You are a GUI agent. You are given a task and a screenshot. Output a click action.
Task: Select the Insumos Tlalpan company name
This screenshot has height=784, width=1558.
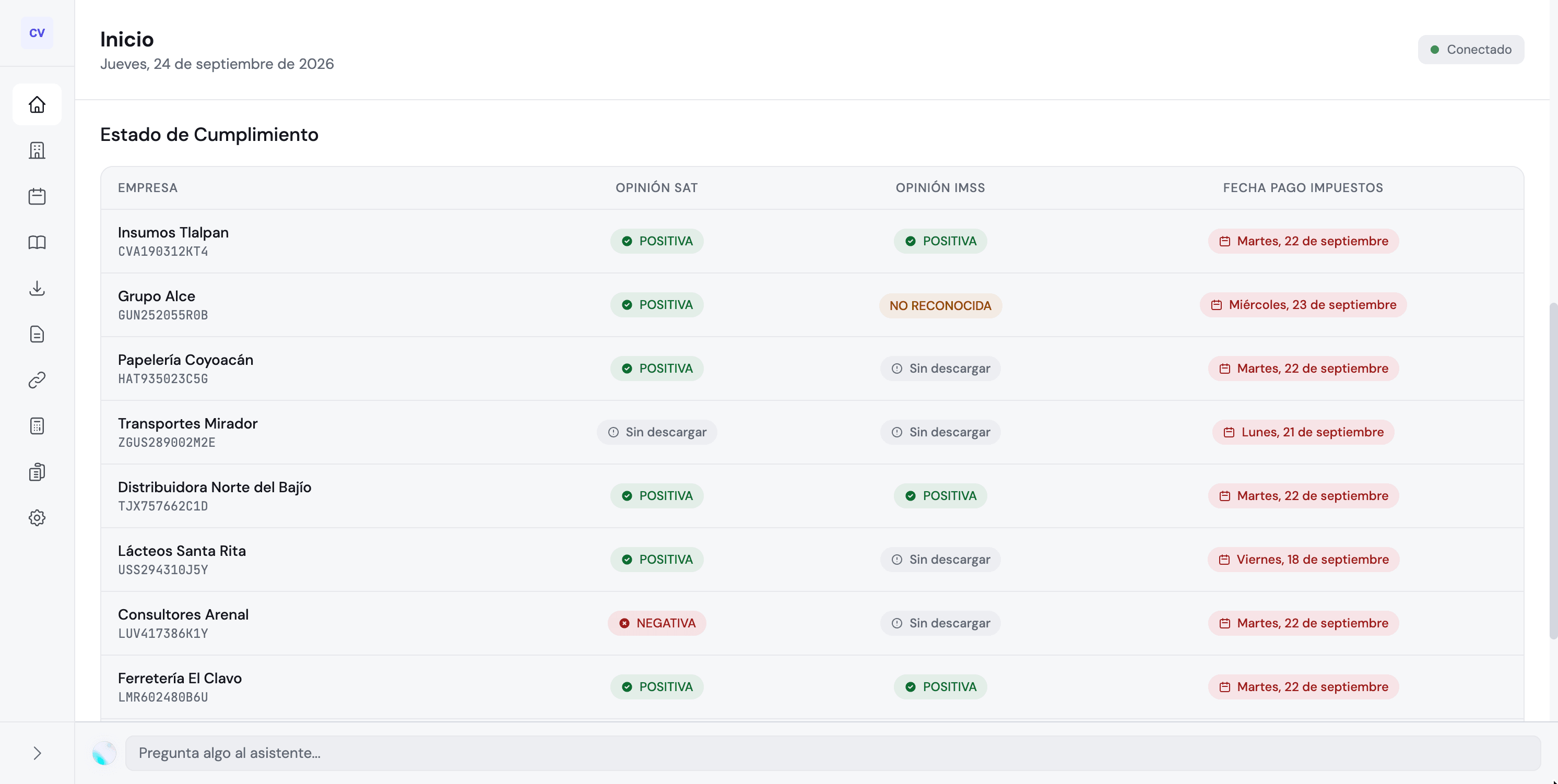tap(173, 233)
